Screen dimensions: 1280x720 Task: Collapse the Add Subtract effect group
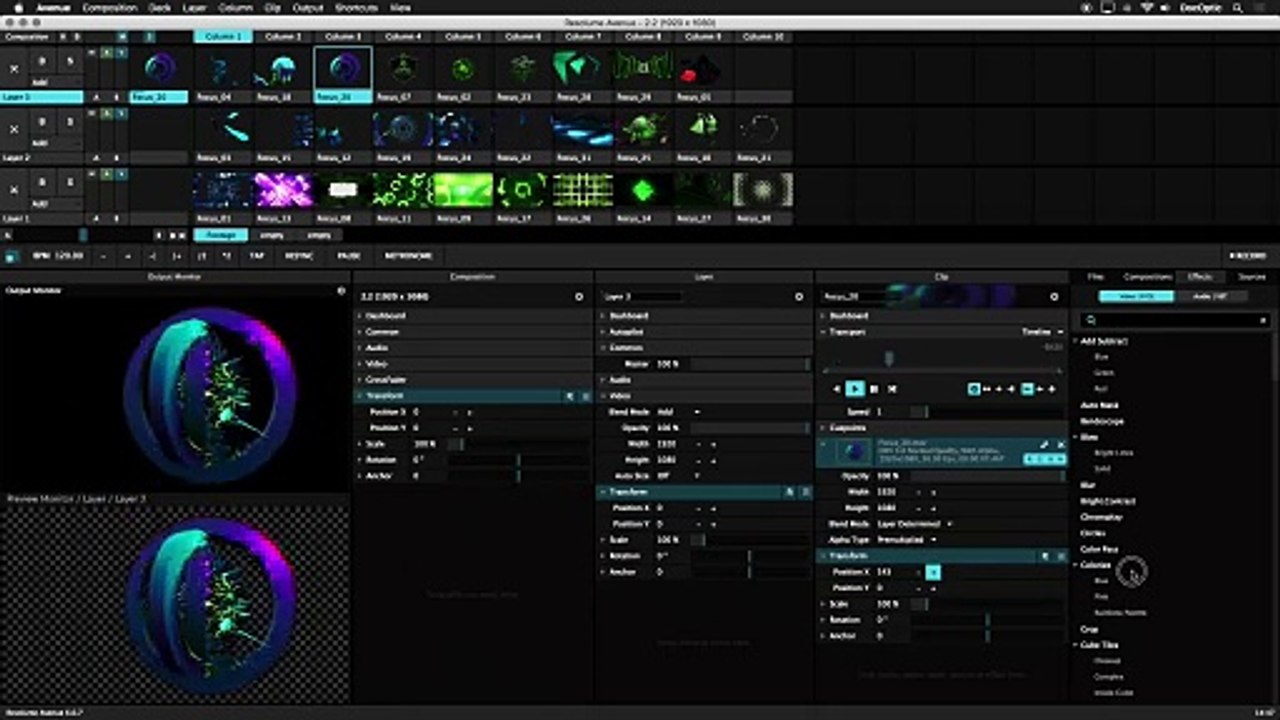(x=1077, y=341)
